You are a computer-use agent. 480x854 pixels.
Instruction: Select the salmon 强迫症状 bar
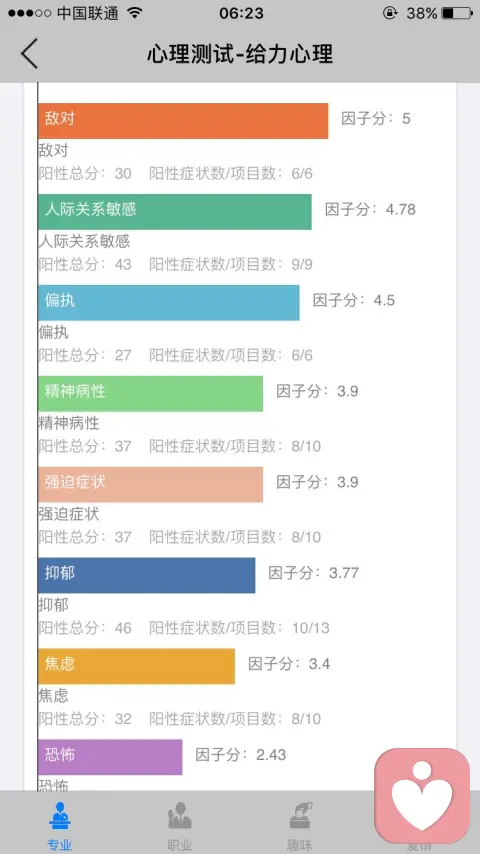click(150, 484)
